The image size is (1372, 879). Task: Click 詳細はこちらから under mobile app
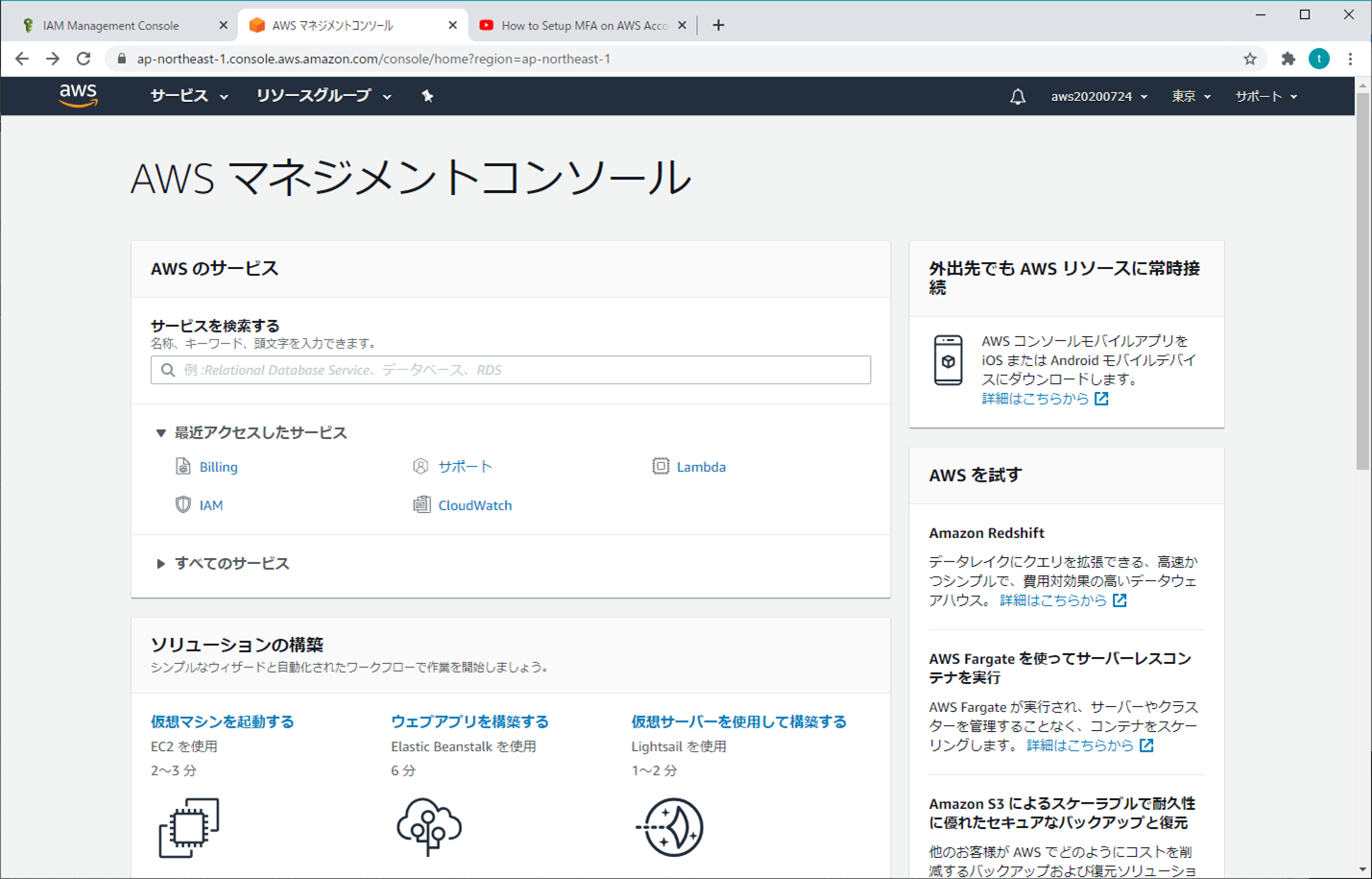pos(1035,399)
